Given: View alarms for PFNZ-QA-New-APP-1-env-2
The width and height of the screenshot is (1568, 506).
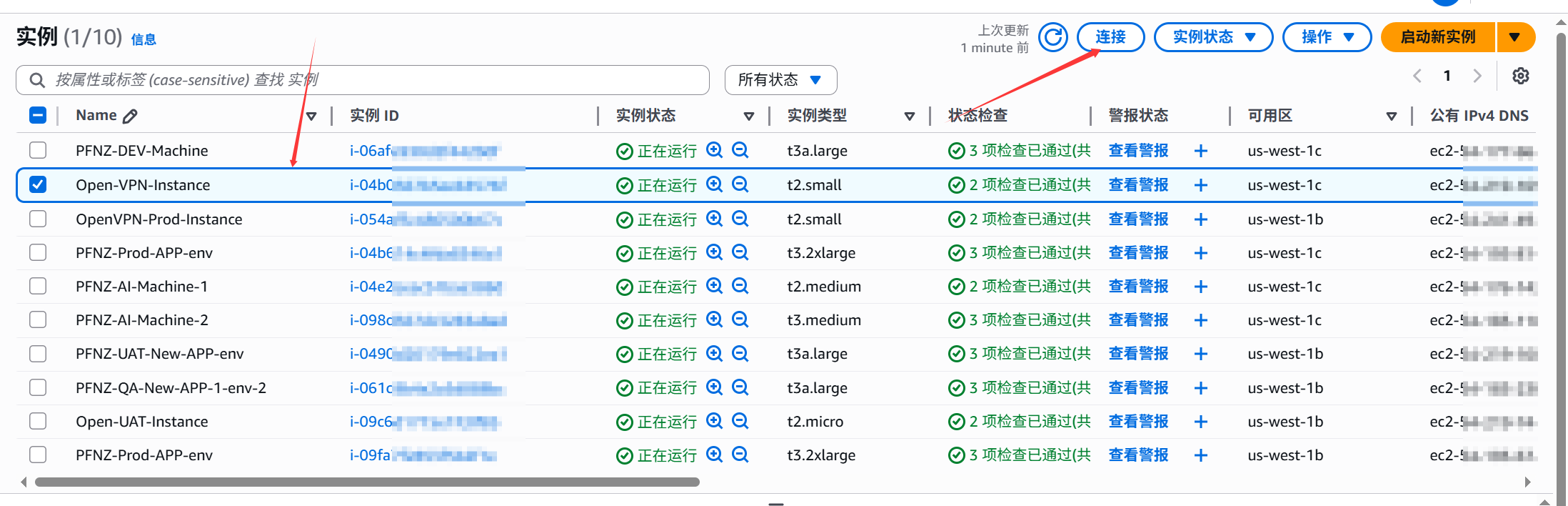Looking at the screenshot, I should [x=1138, y=388].
